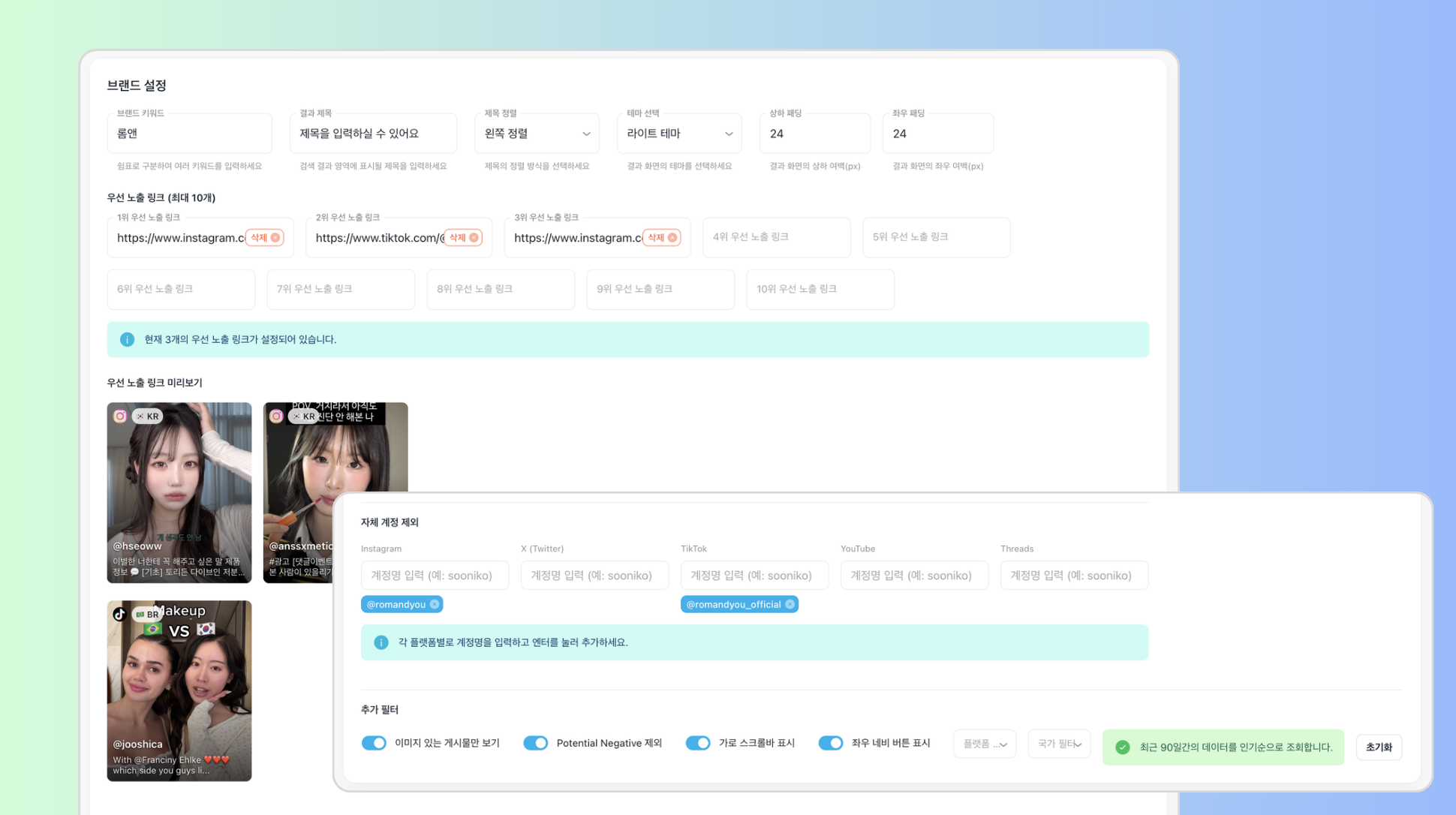Expand the theme selection dropdown
Viewport: 1456px width, 815px height.
coord(679,134)
